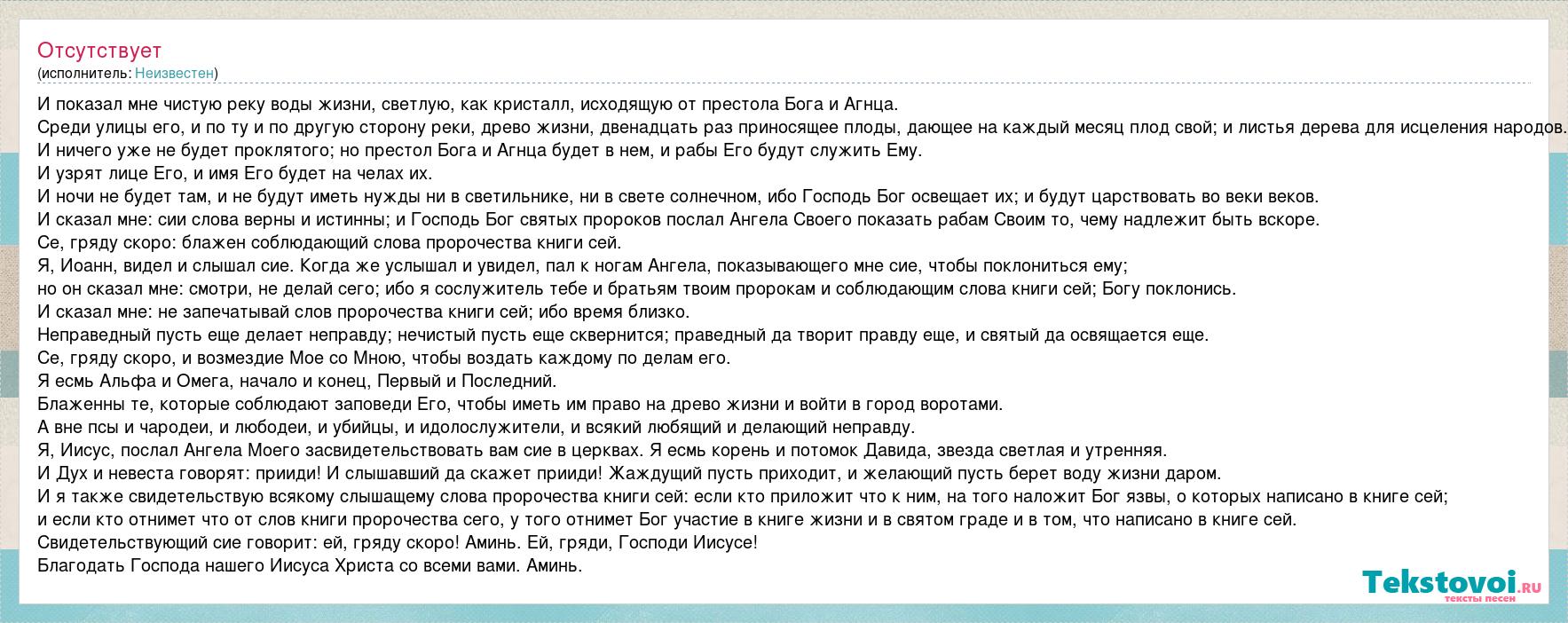Click the line 'И узрят лице Его'
Viewport: 1568px width, 623px height.
tap(235, 173)
